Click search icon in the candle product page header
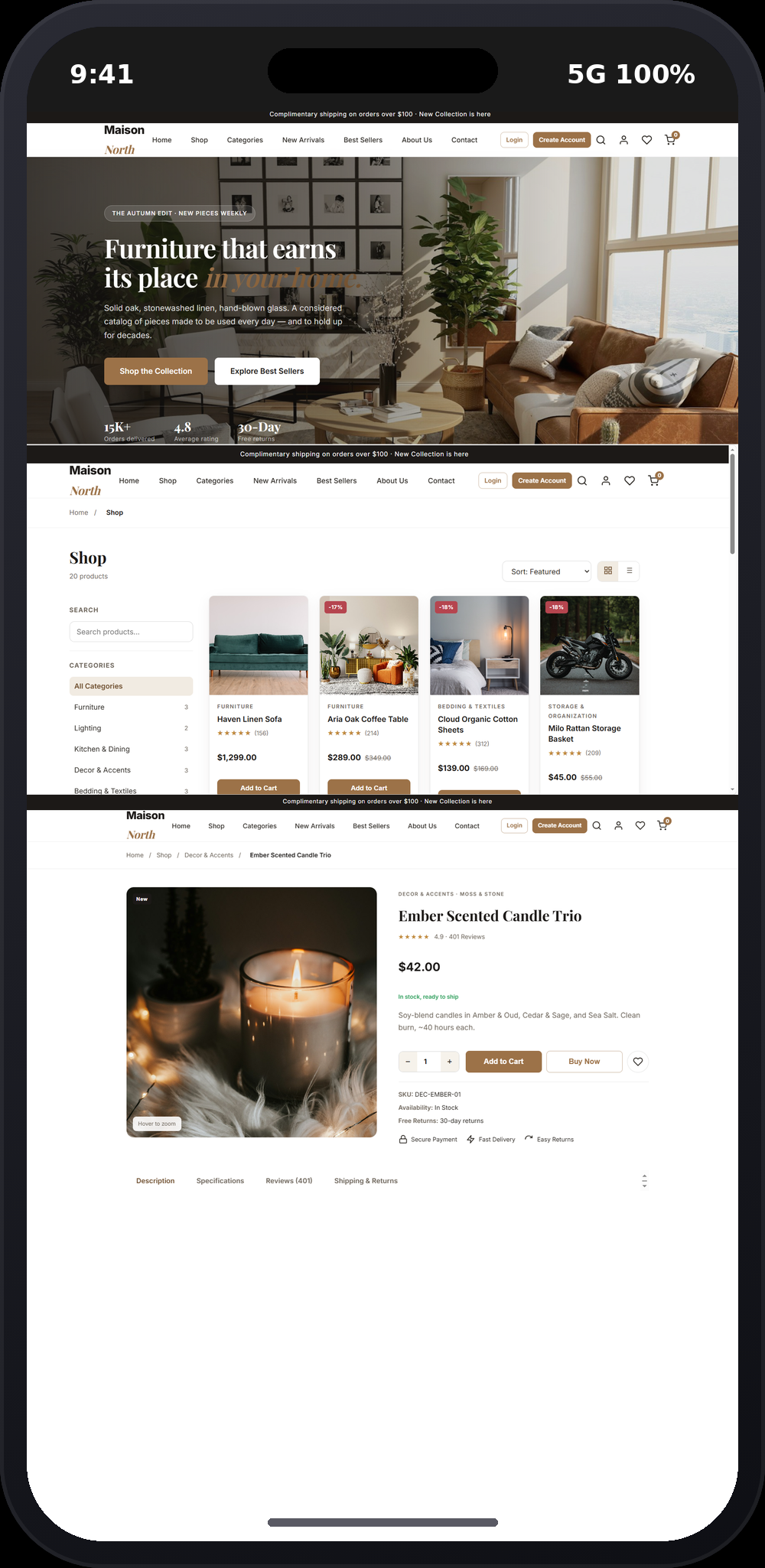Image resolution: width=765 pixels, height=1568 pixels. click(597, 825)
